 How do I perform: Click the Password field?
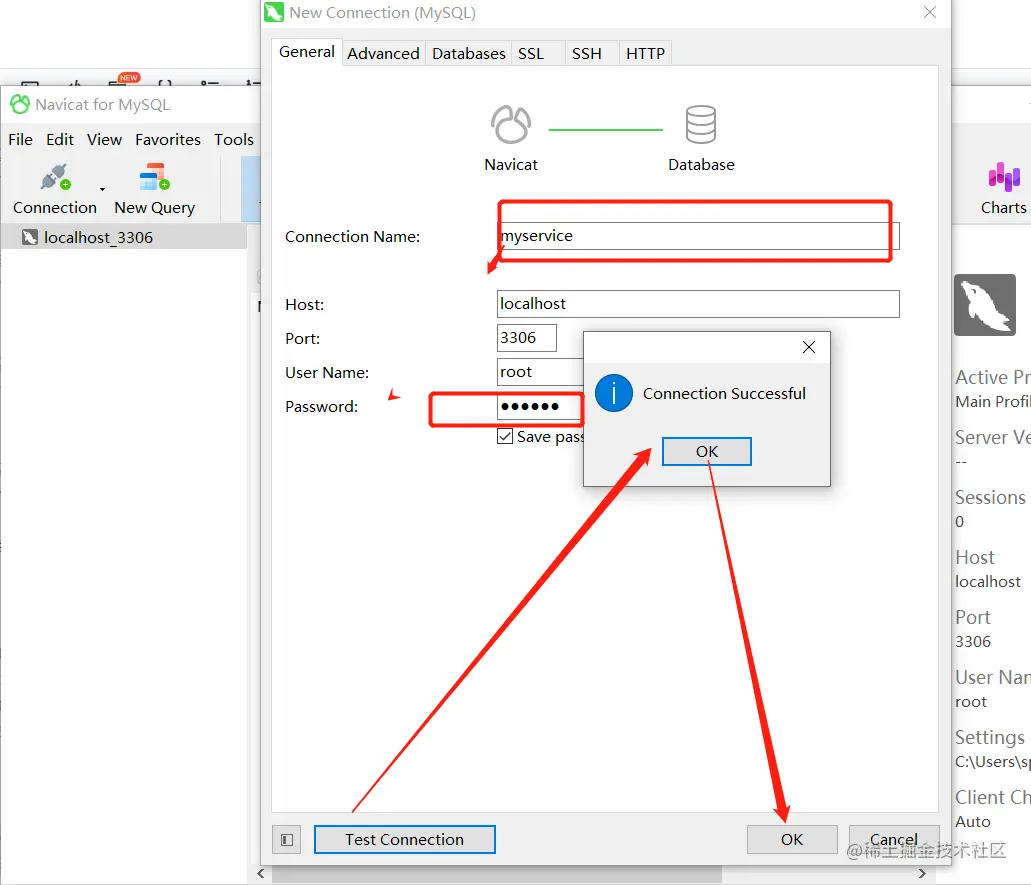tap(540, 406)
